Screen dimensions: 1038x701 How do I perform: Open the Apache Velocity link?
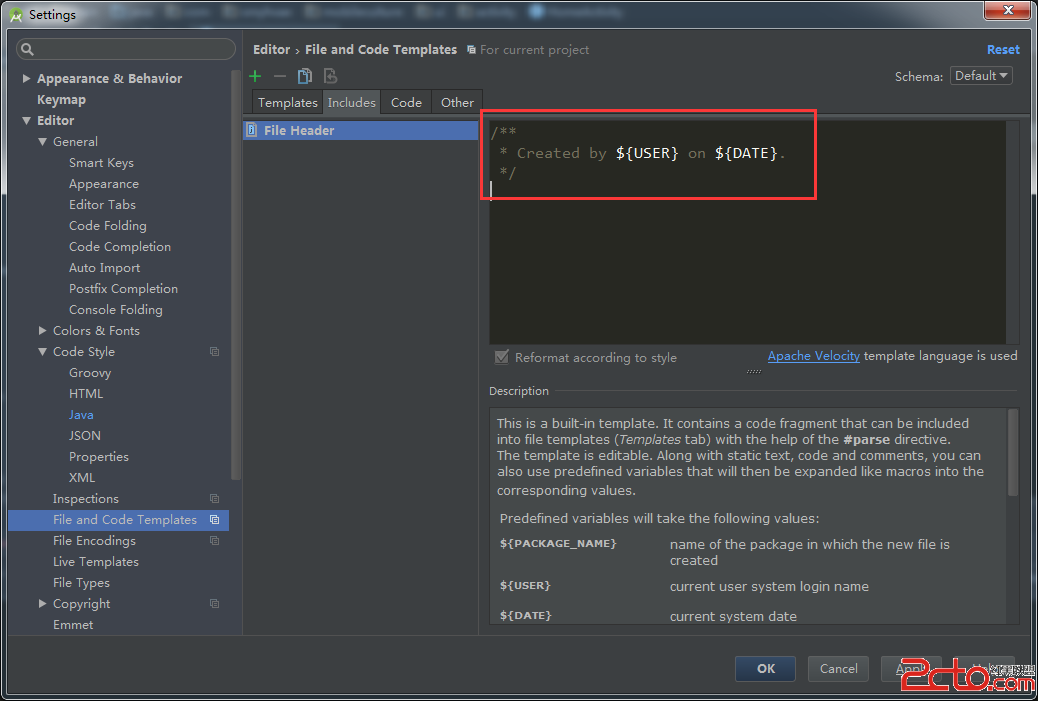point(814,356)
